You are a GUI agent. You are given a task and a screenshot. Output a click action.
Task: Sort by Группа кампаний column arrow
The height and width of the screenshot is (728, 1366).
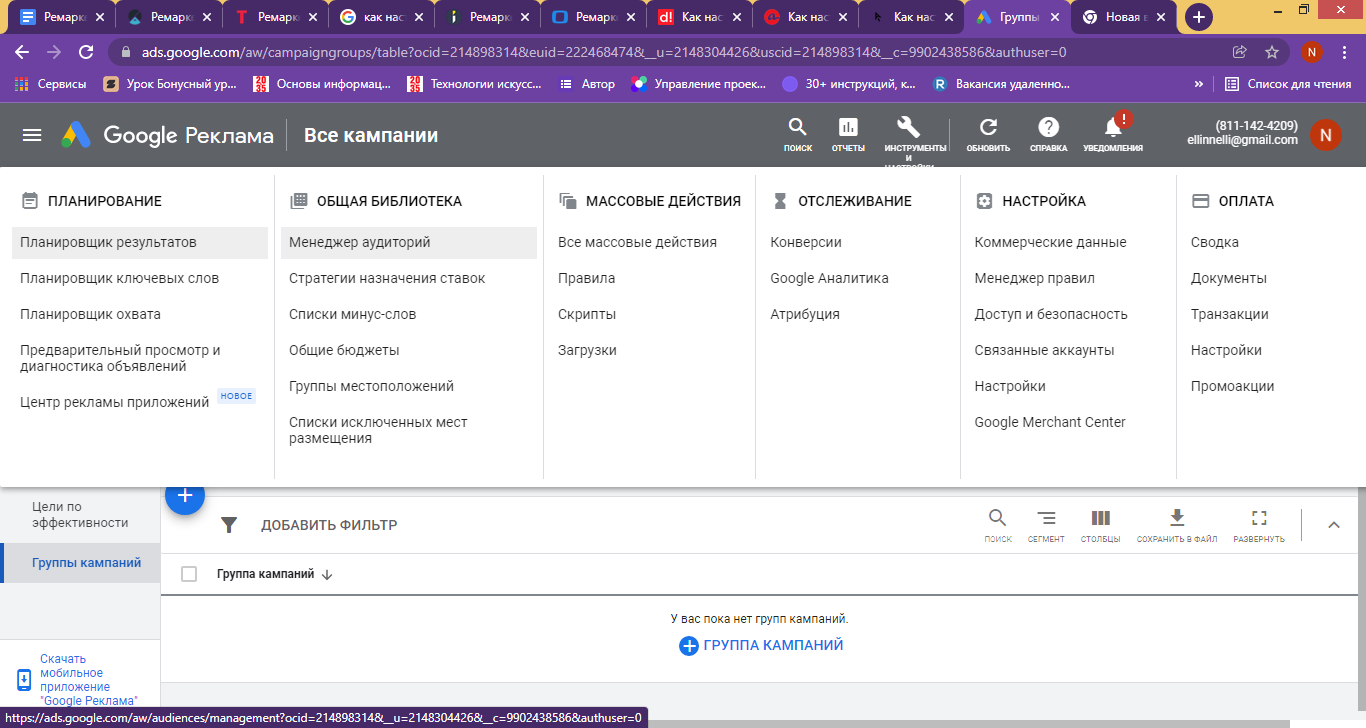(327, 575)
